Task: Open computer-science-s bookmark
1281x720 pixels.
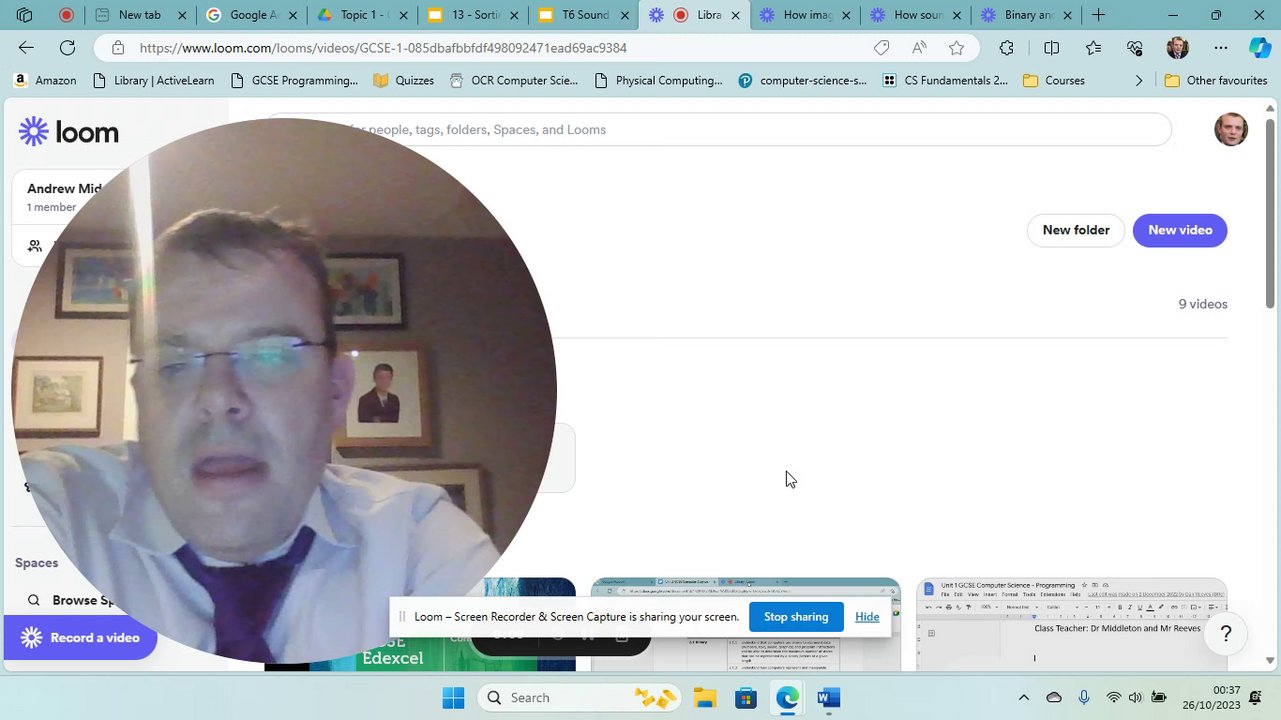Action: click(802, 80)
